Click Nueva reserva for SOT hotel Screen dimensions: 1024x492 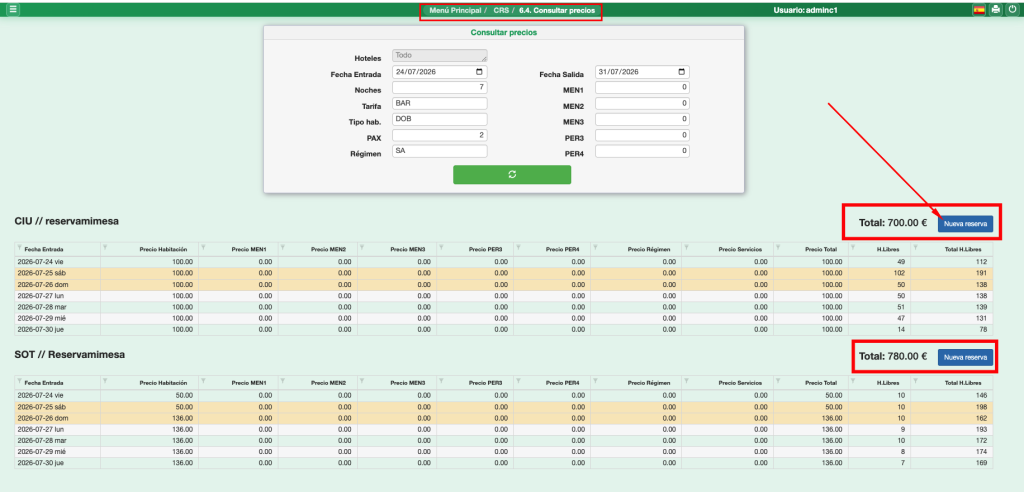pos(965,357)
